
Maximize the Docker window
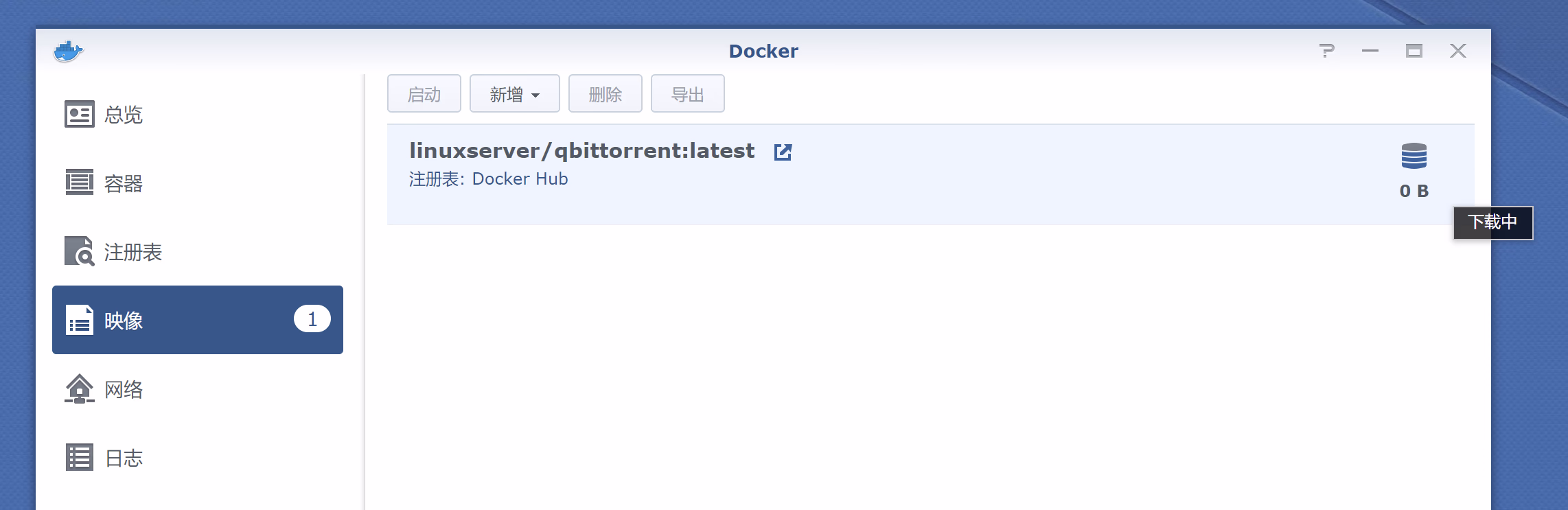[1414, 51]
